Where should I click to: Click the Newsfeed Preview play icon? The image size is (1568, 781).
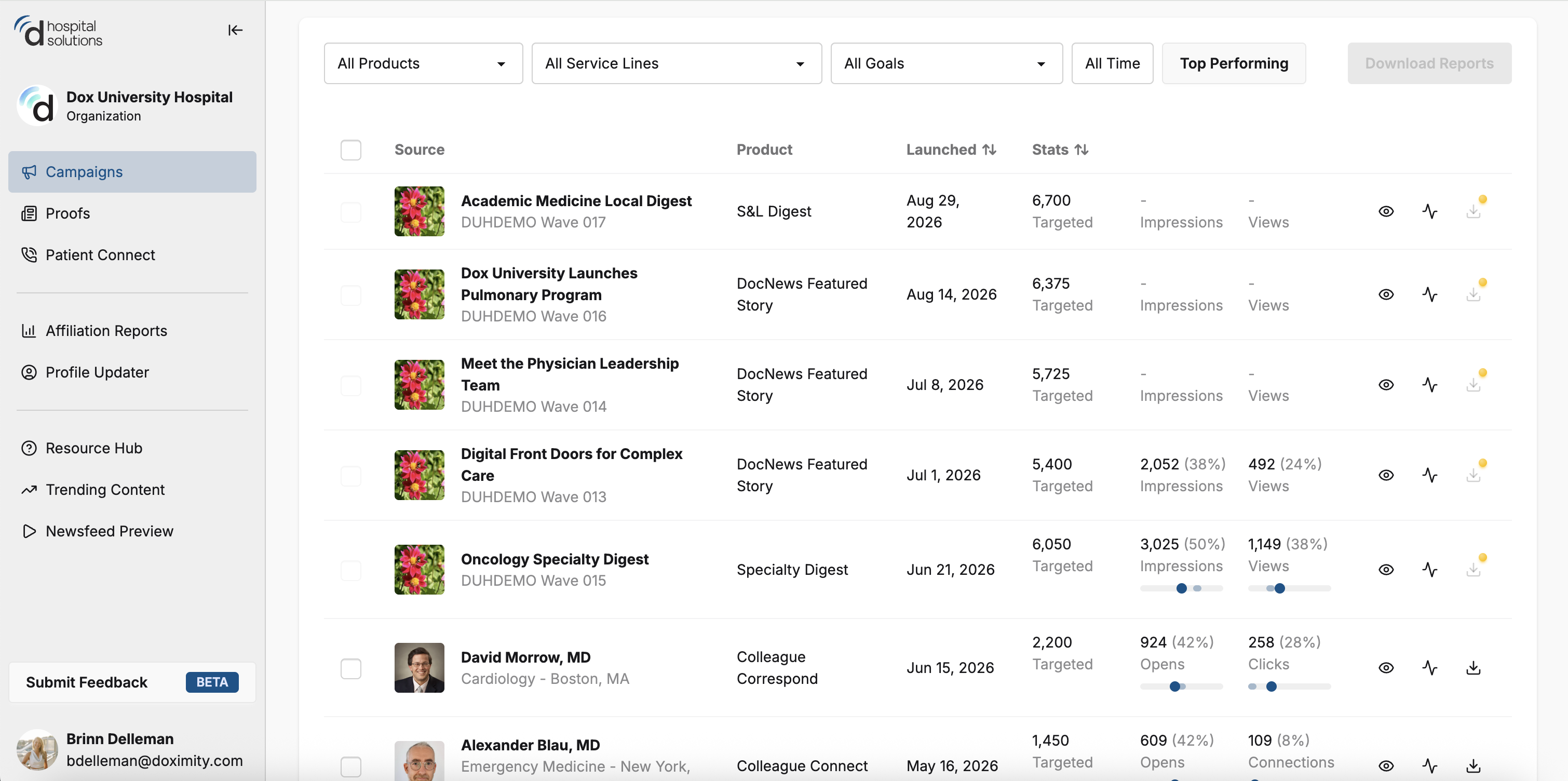pyautogui.click(x=29, y=531)
